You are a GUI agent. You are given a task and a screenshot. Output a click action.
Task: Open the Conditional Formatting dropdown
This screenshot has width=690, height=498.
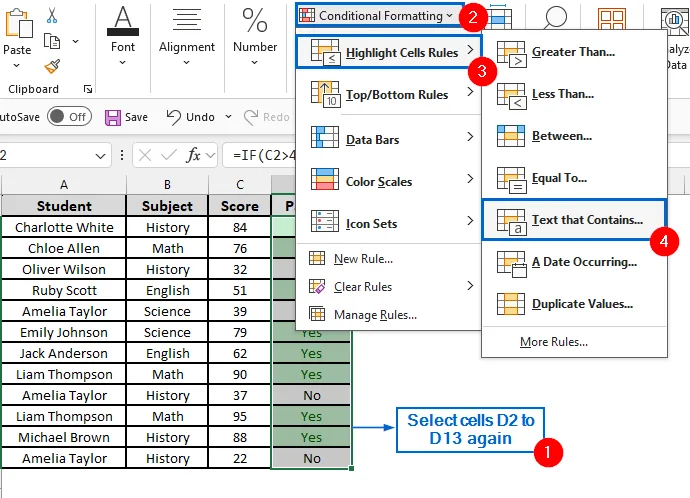coord(380,16)
